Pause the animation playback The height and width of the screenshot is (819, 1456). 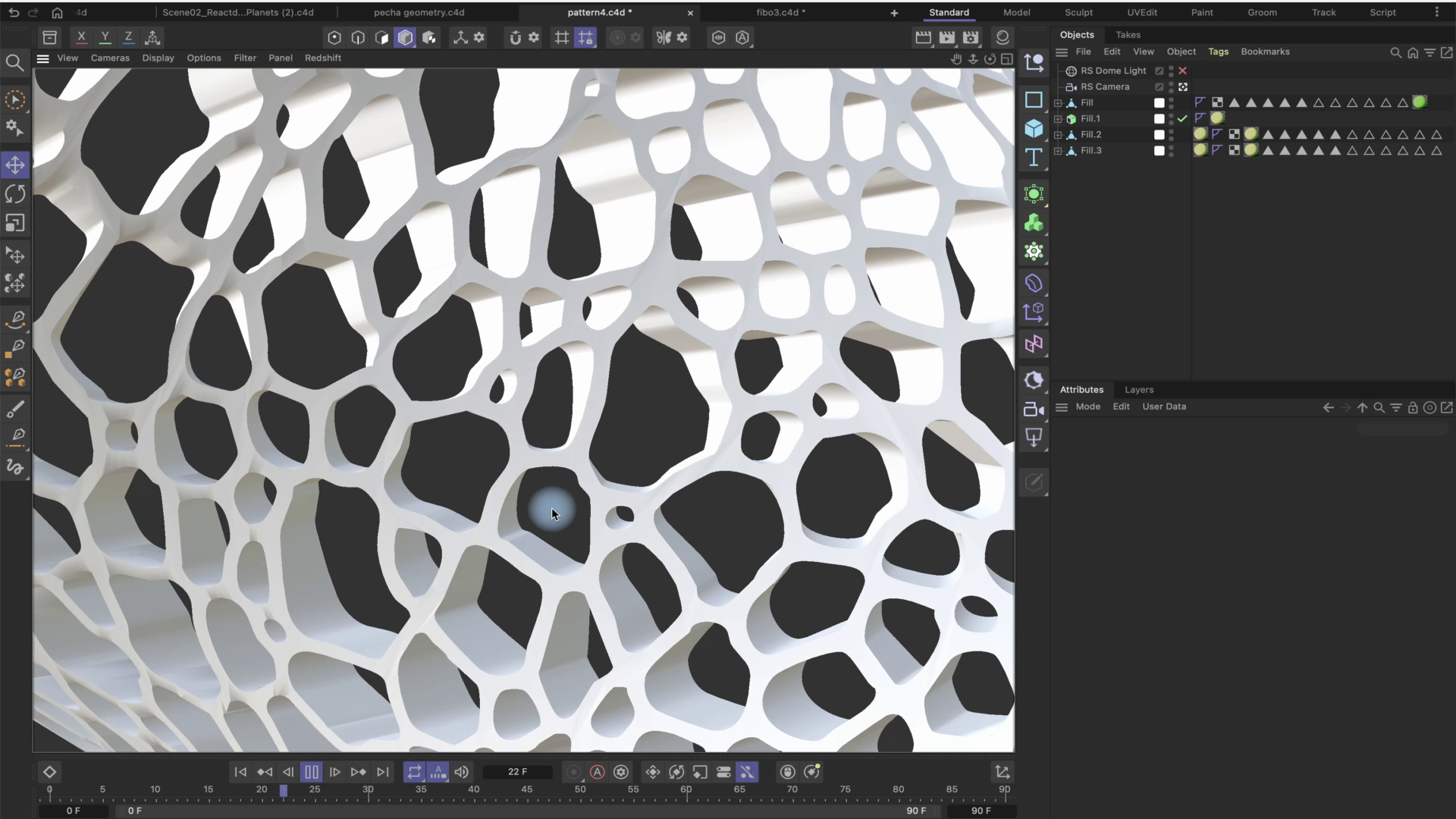[x=311, y=772]
